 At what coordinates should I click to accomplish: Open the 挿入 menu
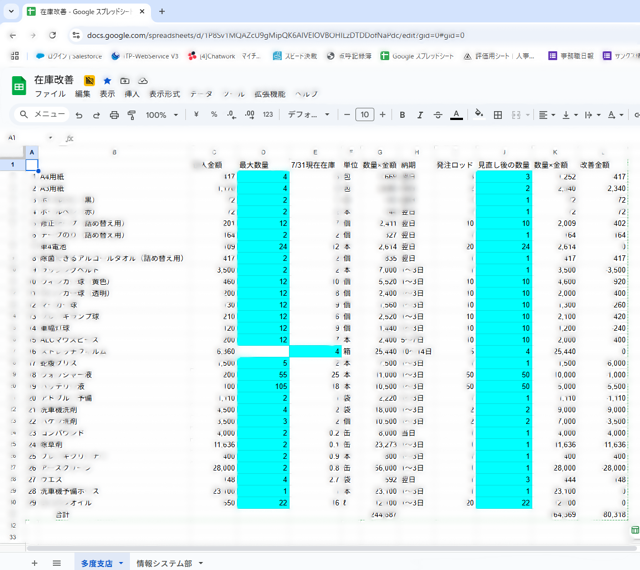click(x=132, y=94)
